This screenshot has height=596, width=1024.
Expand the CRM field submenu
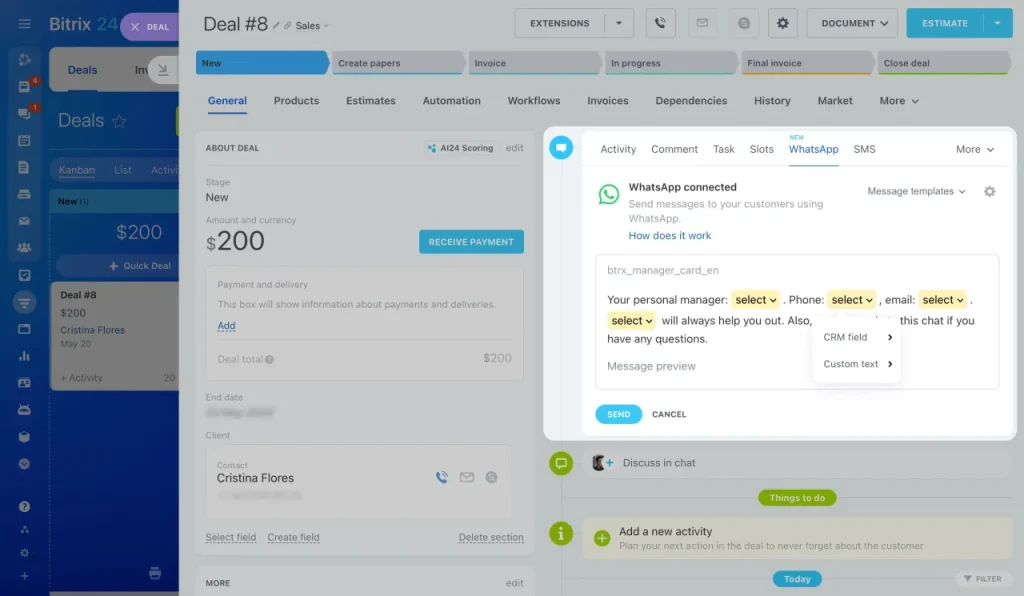pyautogui.click(x=857, y=337)
